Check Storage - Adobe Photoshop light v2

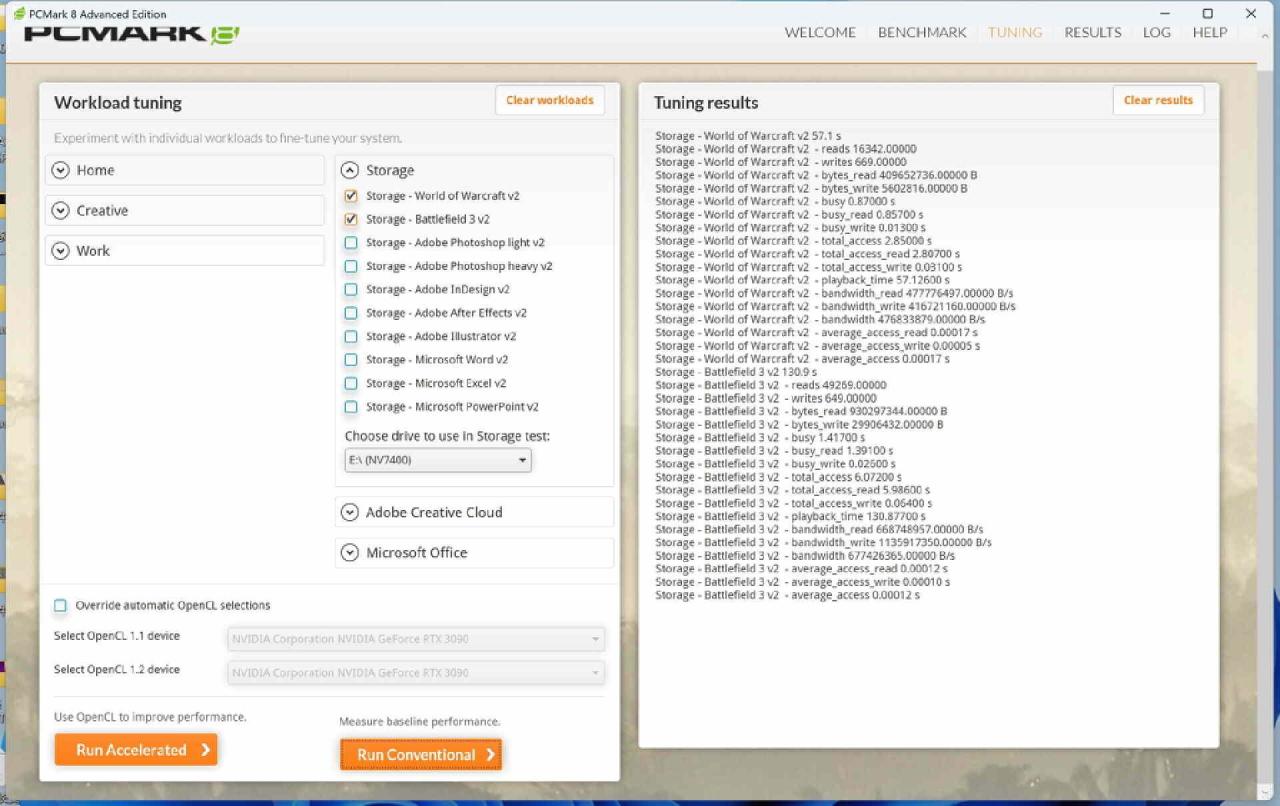[x=351, y=243]
